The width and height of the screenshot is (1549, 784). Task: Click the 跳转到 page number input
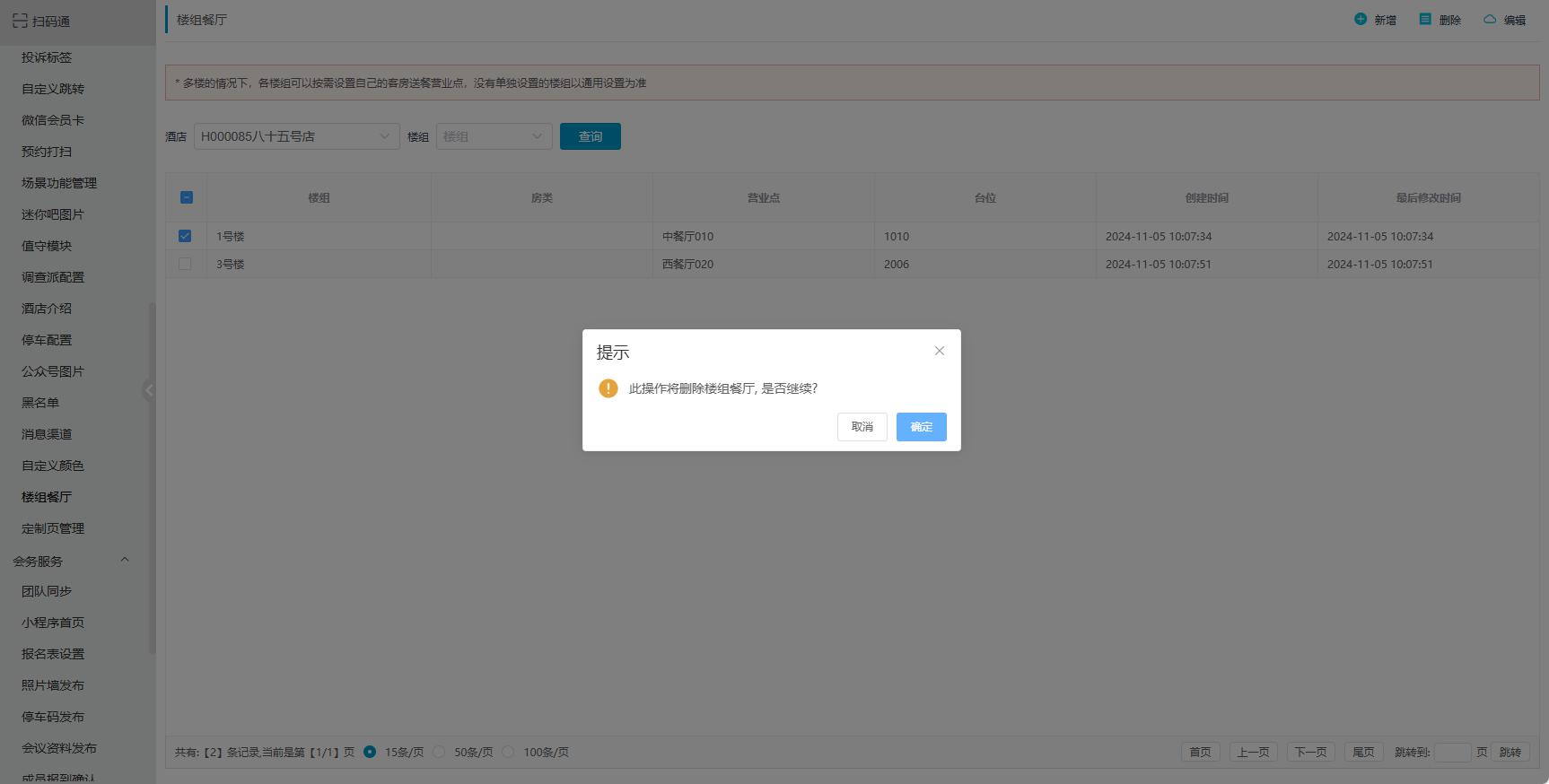tap(1451, 753)
